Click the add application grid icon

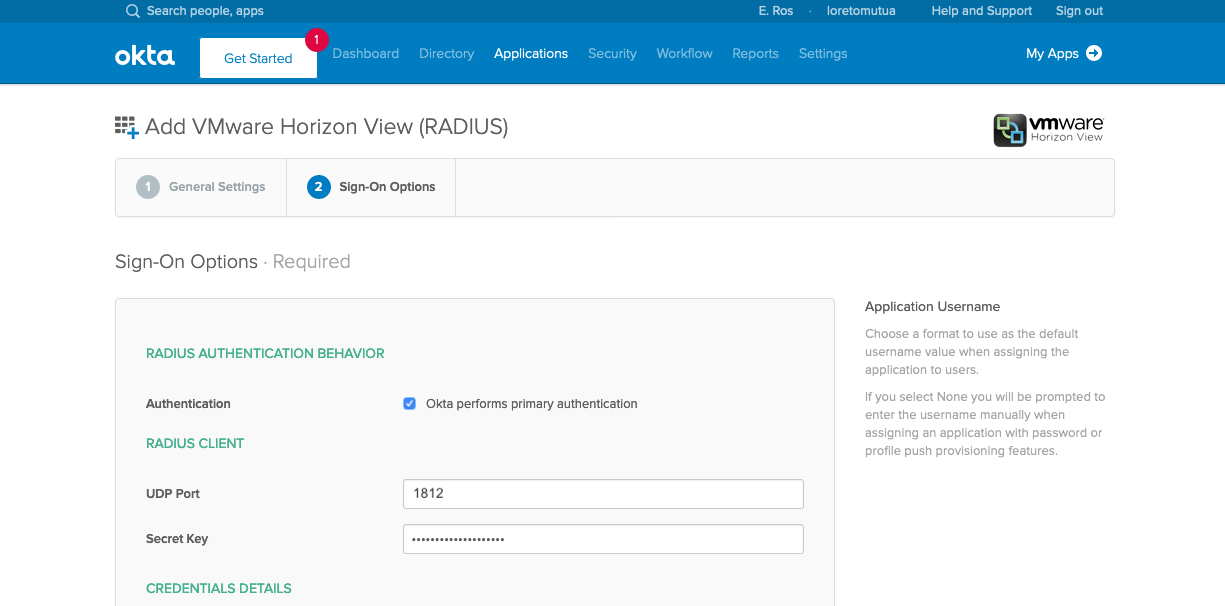coord(126,127)
